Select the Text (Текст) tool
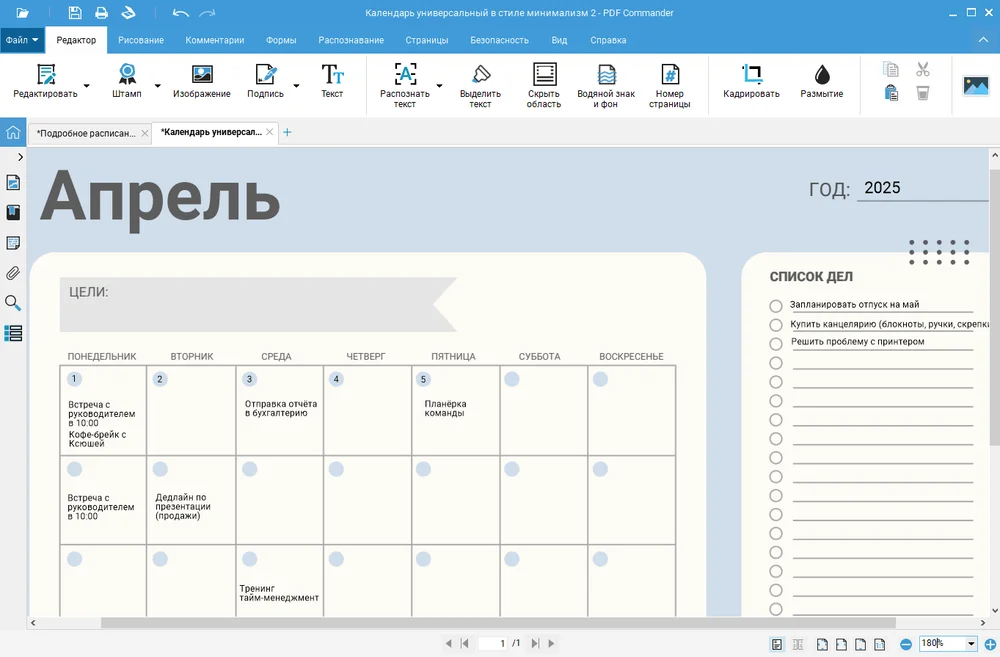Screen dimensions: 1000x657 (332, 80)
